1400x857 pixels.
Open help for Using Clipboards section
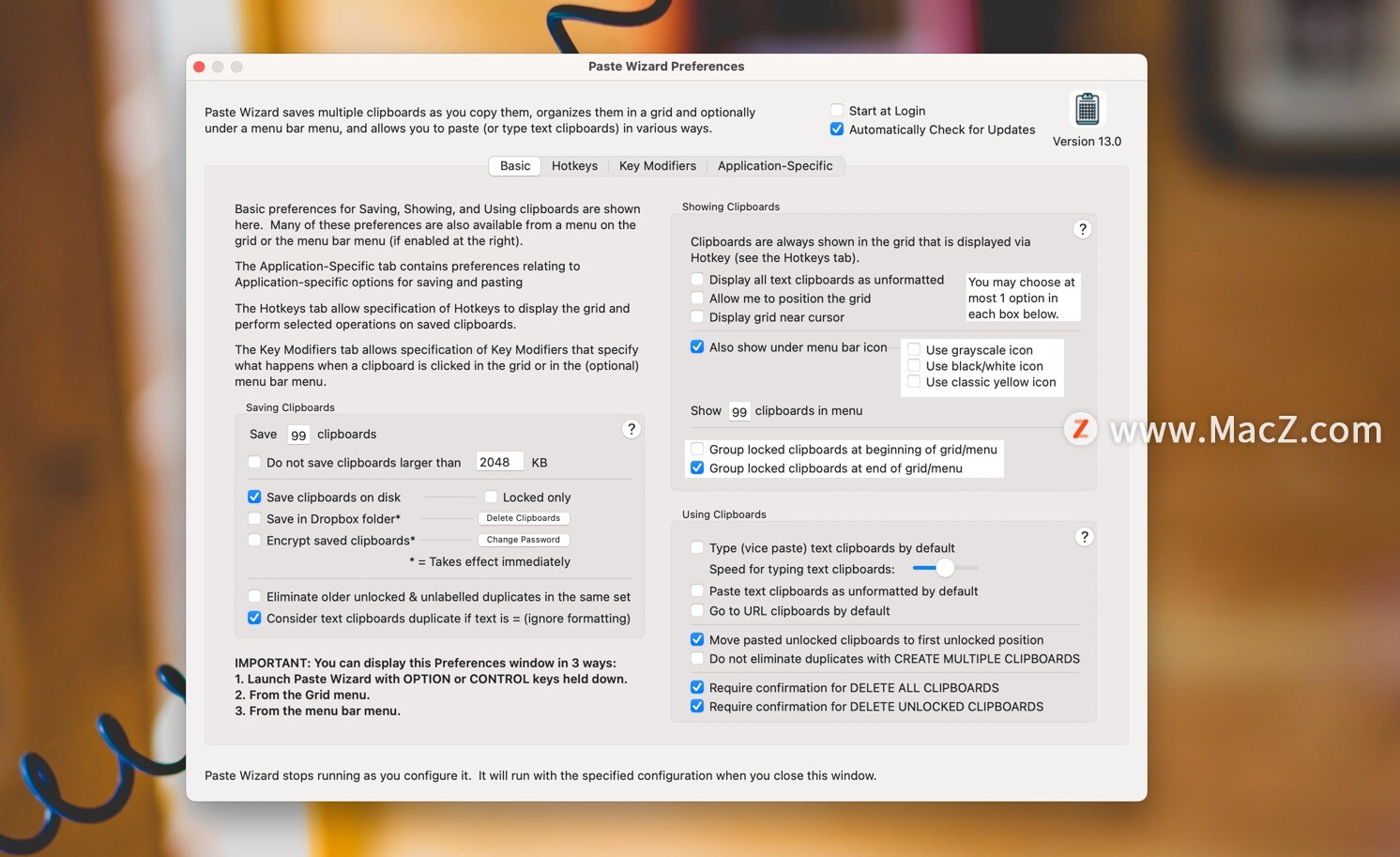(1084, 537)
